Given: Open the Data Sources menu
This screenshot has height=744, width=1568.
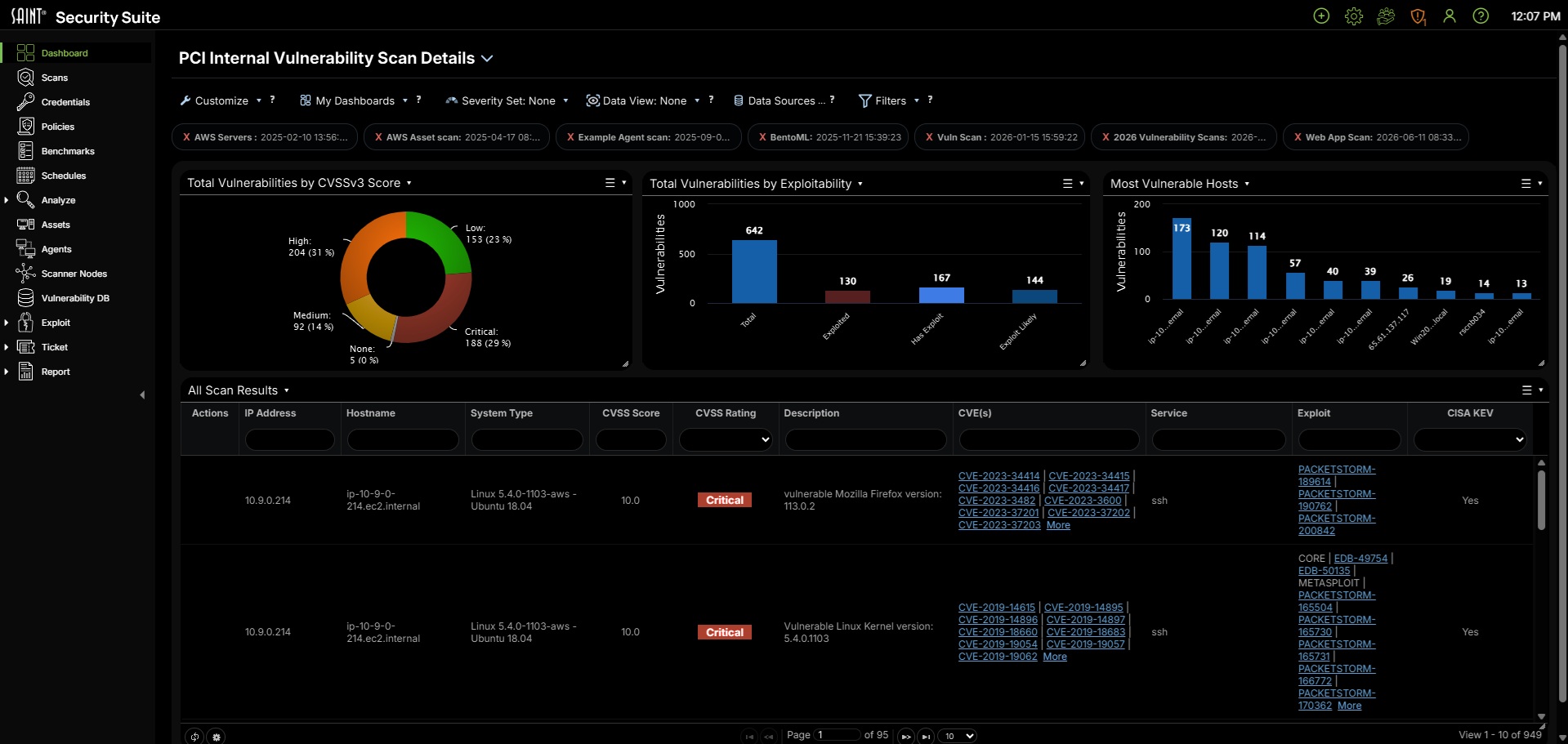Looking at the screenshot, I should coord(780,100).
